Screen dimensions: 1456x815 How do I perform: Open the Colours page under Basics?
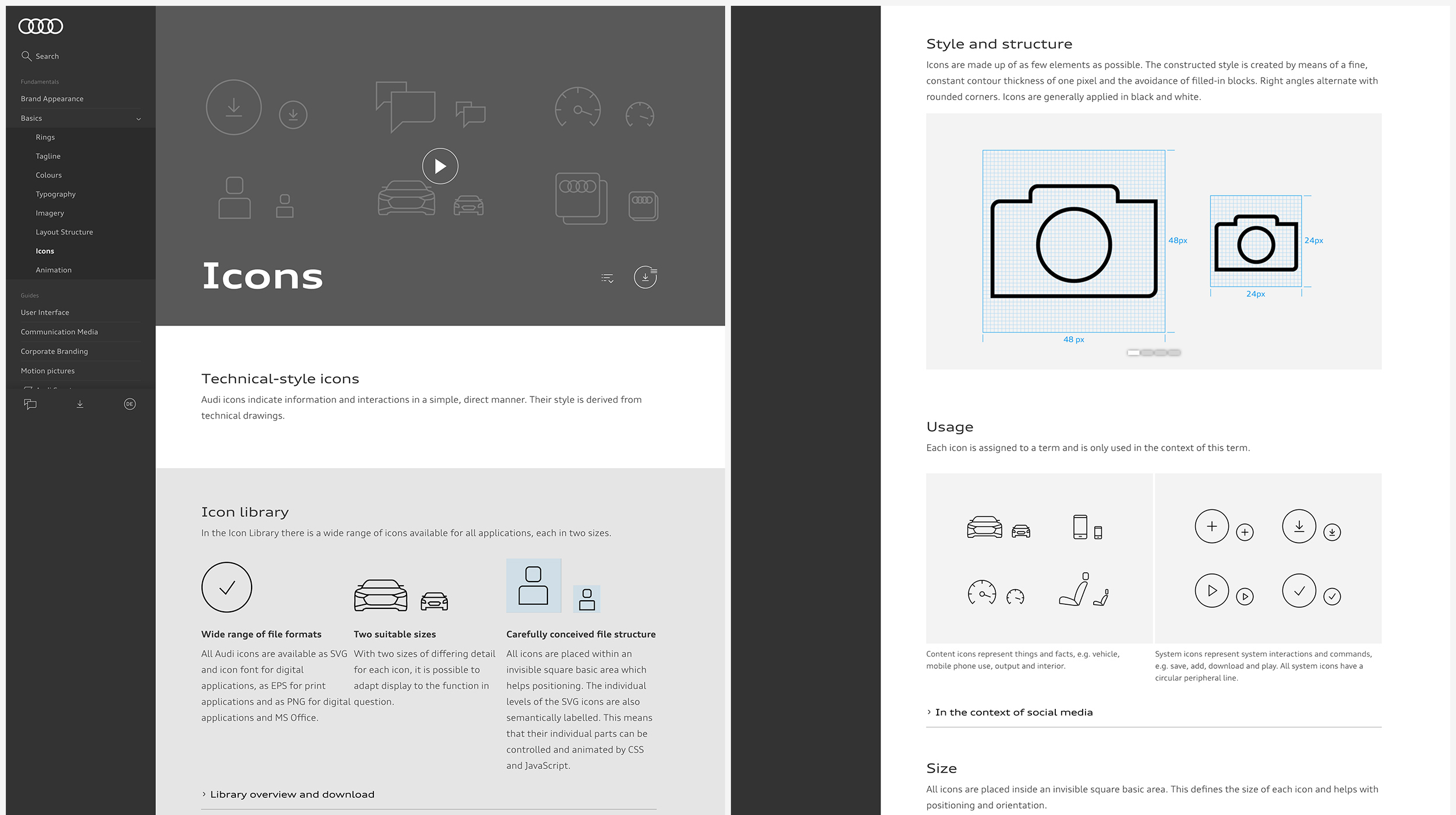(49, 175)
